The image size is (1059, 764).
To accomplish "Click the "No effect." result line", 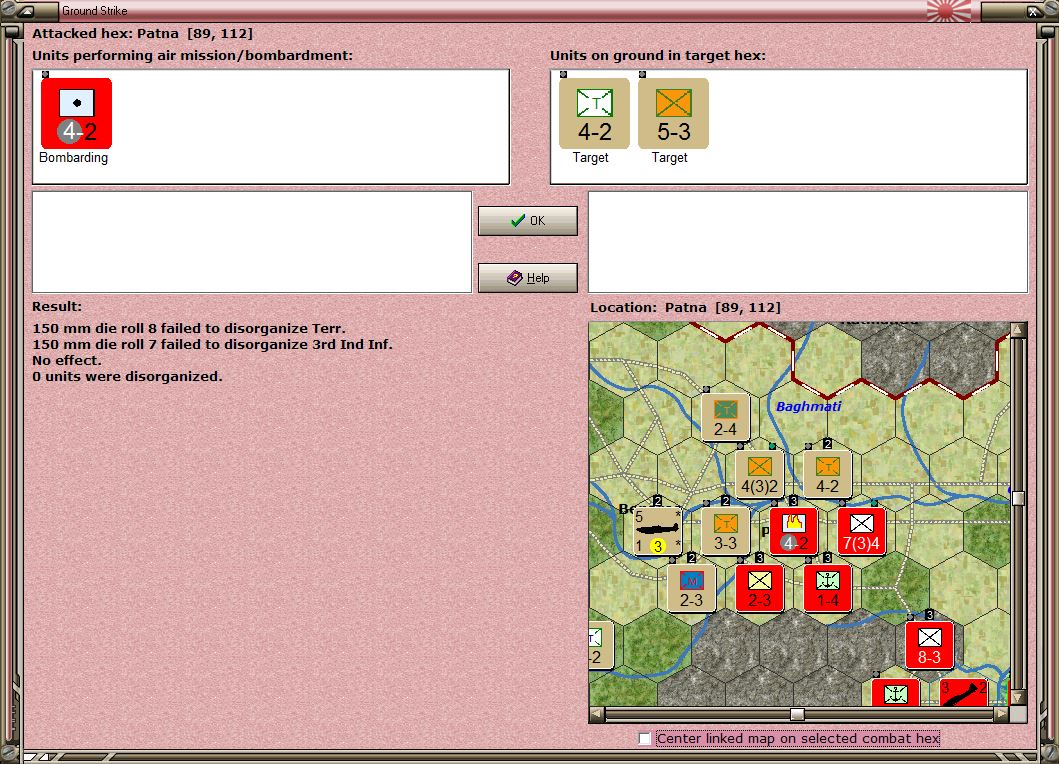I will coord(67,360).
